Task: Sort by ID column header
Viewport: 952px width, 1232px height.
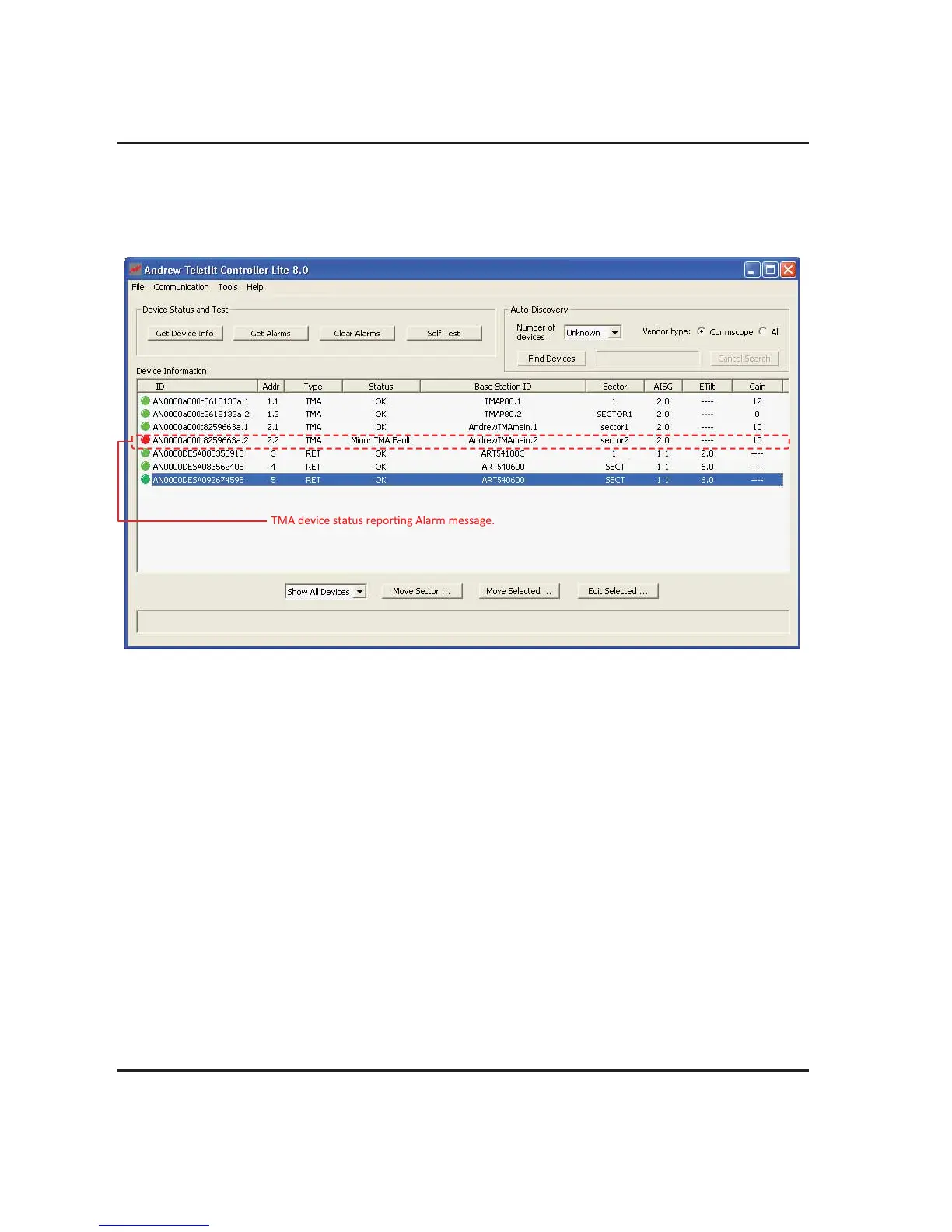Action: pos(198,387)
